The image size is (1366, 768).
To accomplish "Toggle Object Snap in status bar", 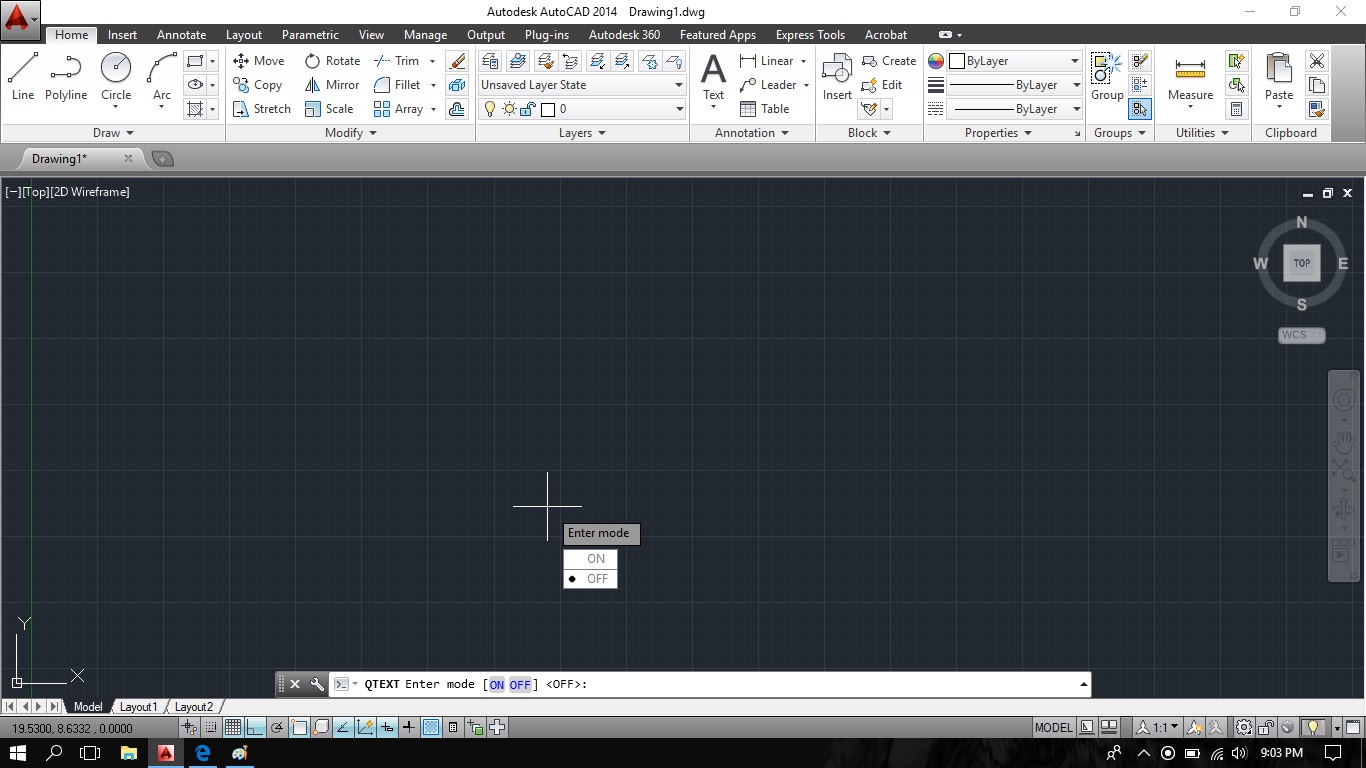I will point(299,728).
